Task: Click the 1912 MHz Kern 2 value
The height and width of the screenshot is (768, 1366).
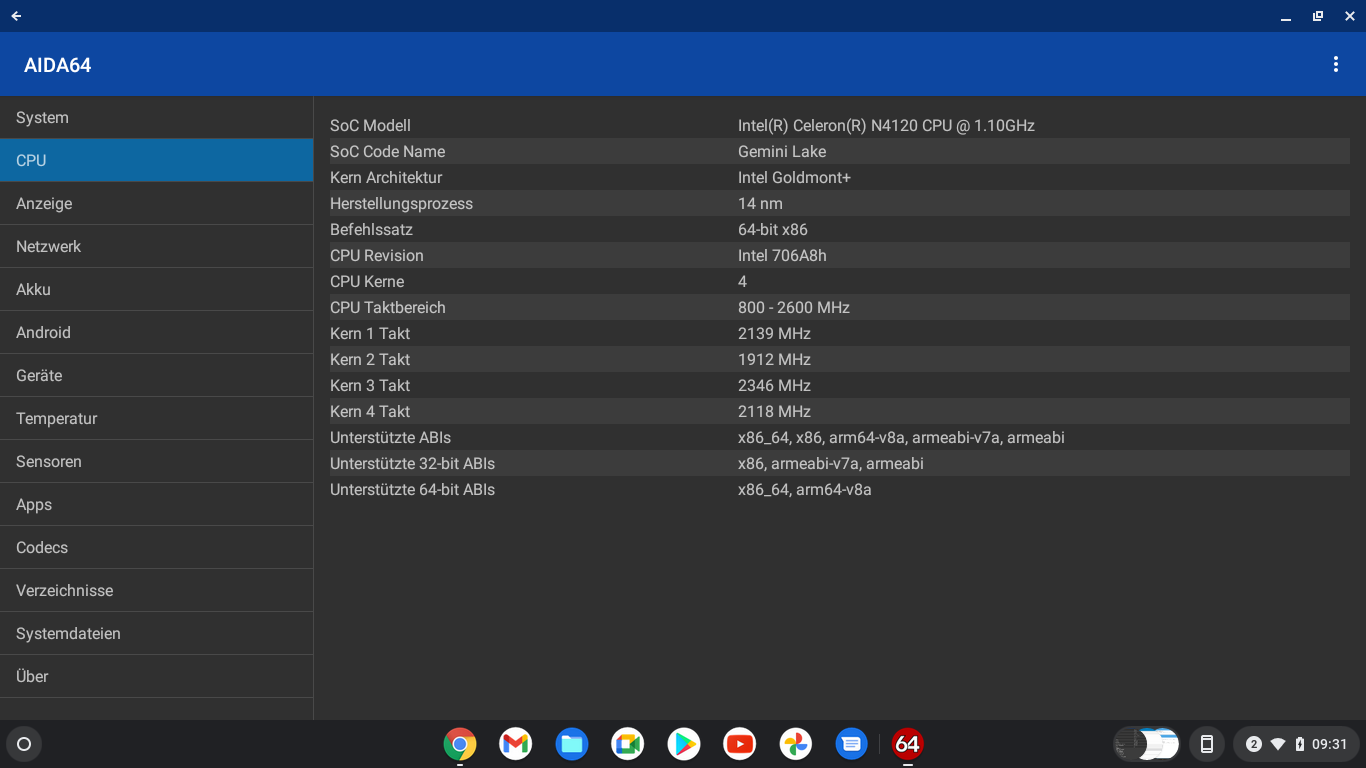Action: [x=774, y=359]
